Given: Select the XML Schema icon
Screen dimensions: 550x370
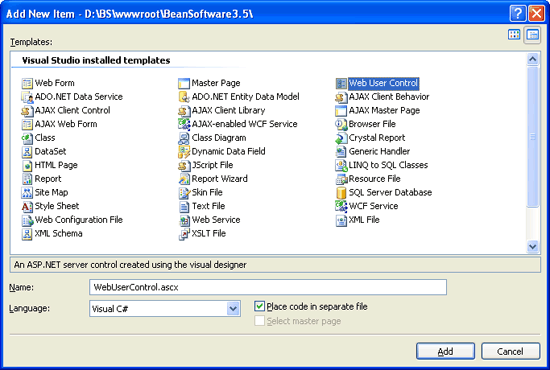Looking at the screenshot, I should (27, 234).
